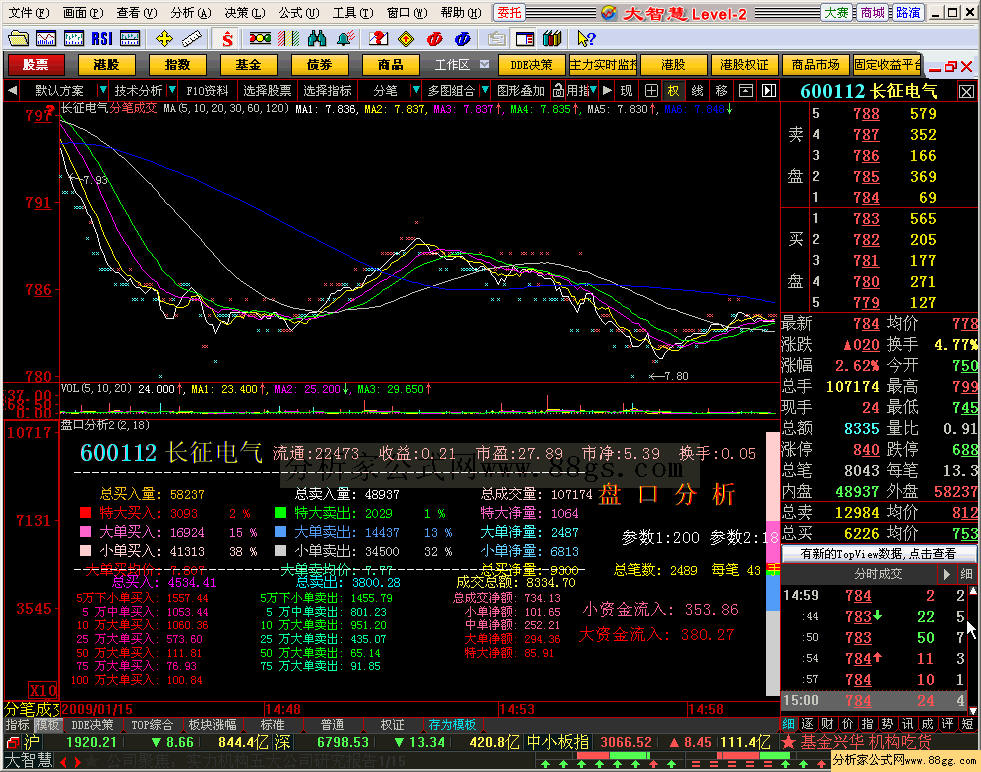Click the 大赛 title bar button
The height and width of the screenshot is (772, 981).
836,13
